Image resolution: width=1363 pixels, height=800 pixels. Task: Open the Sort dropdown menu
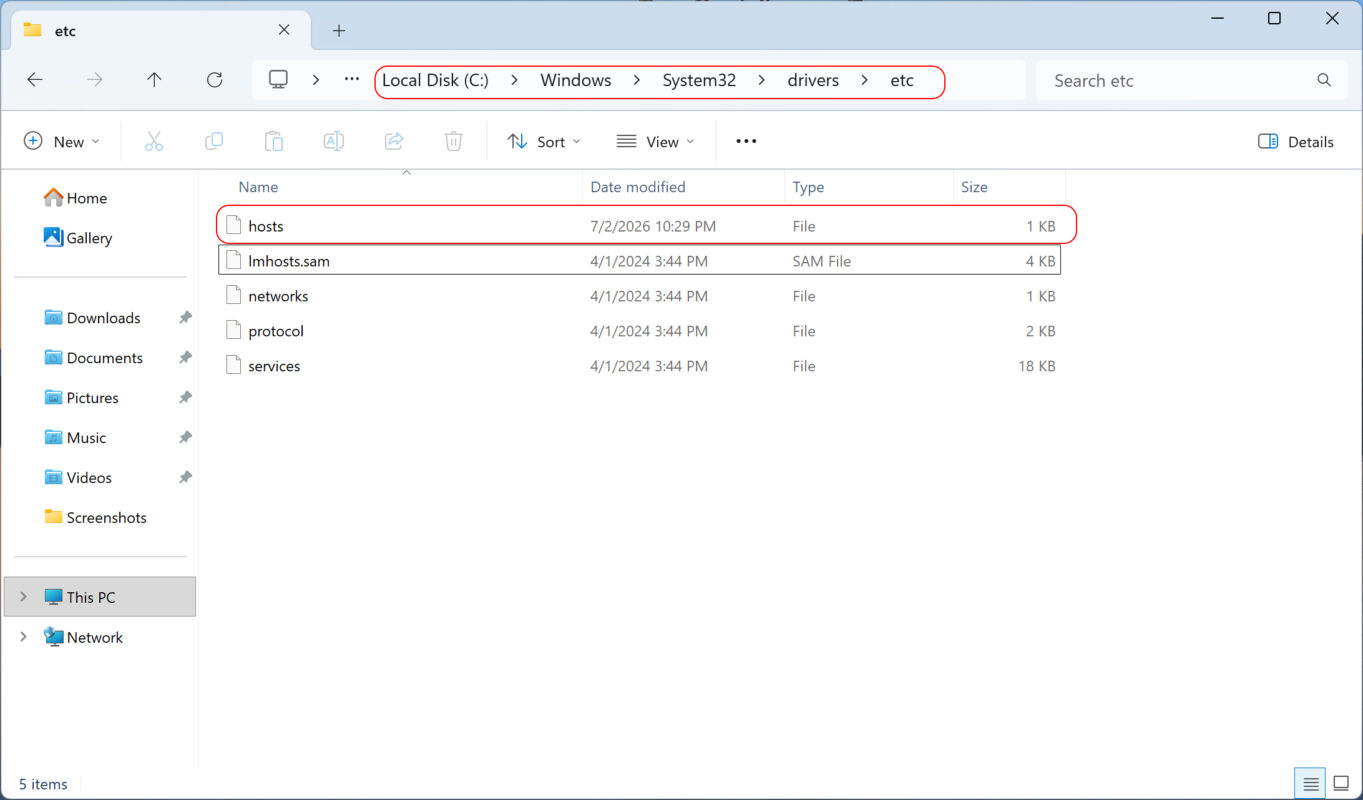pyautogui.click(x=544, y=142)
